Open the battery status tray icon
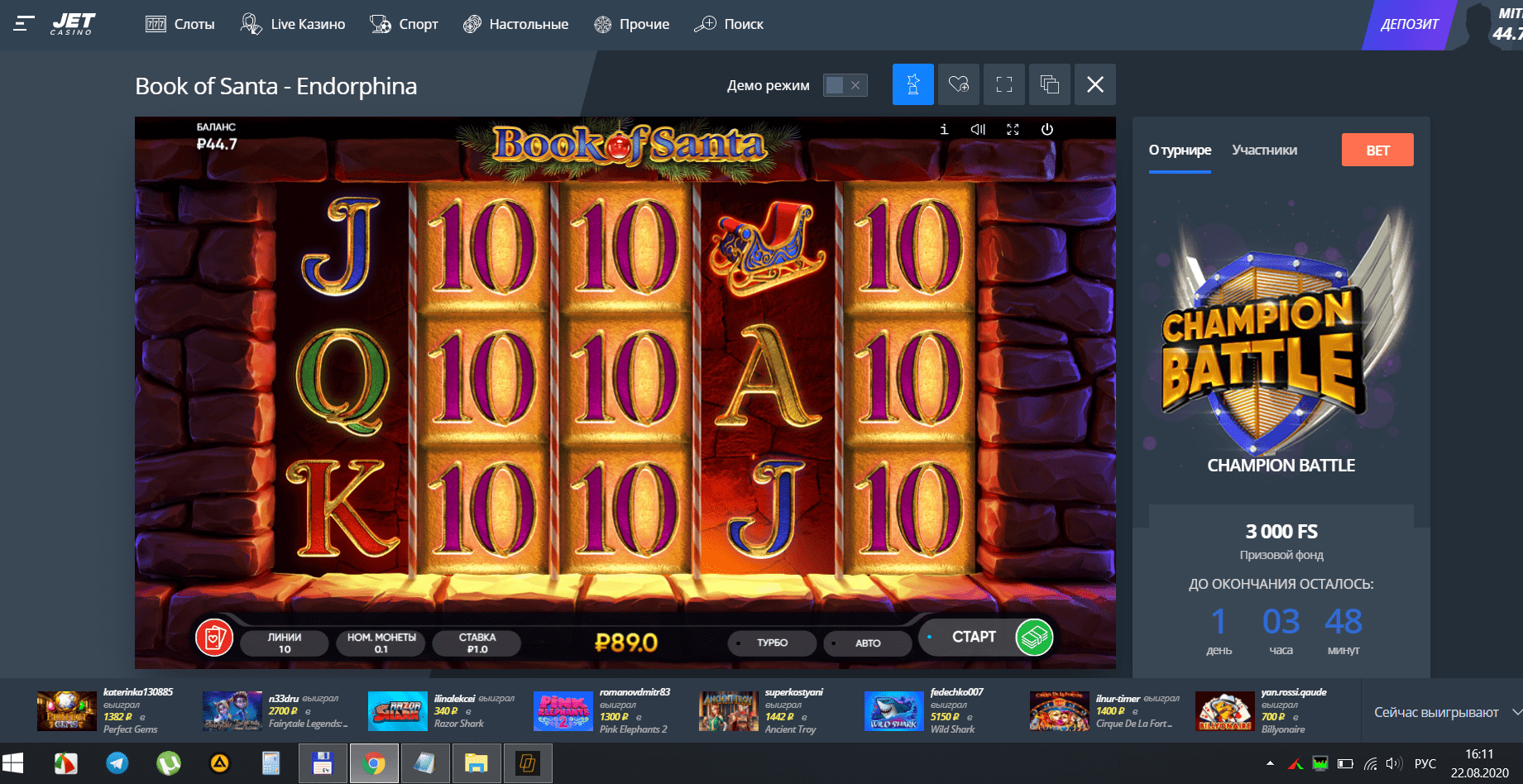The image size is (1523, 784). tap(1345, 763)
